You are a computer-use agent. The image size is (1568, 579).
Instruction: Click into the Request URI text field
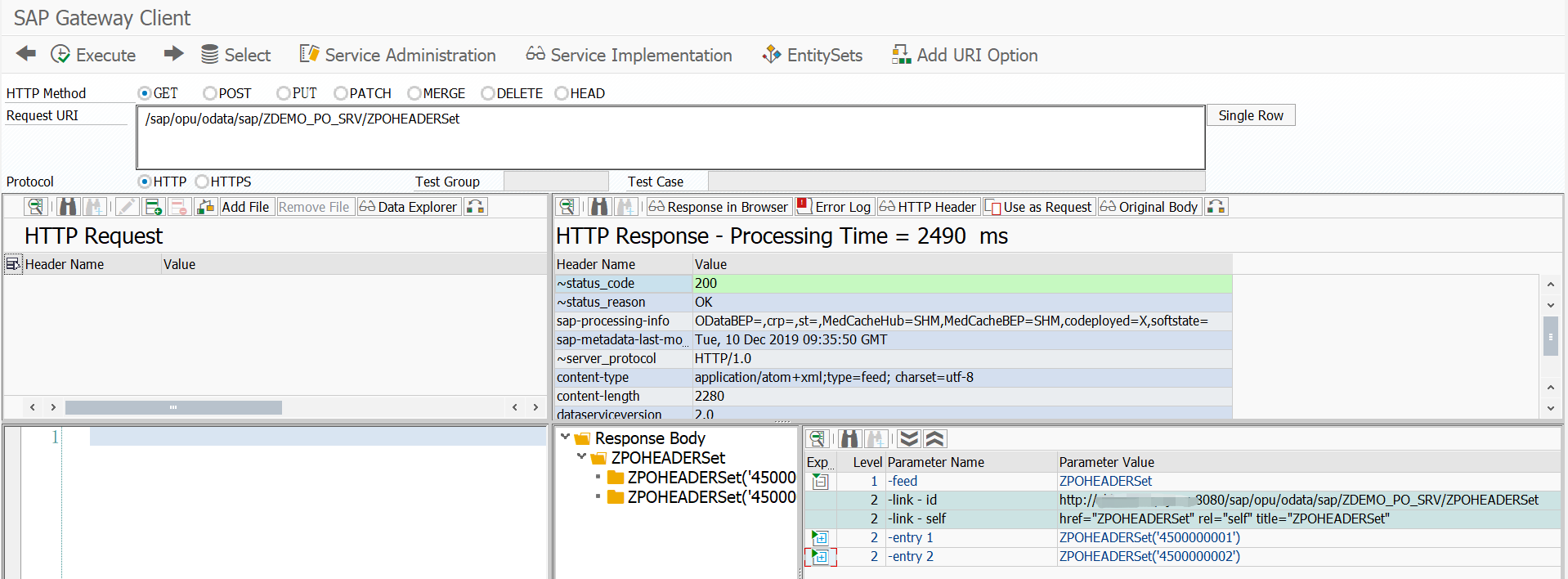[670, 137]
